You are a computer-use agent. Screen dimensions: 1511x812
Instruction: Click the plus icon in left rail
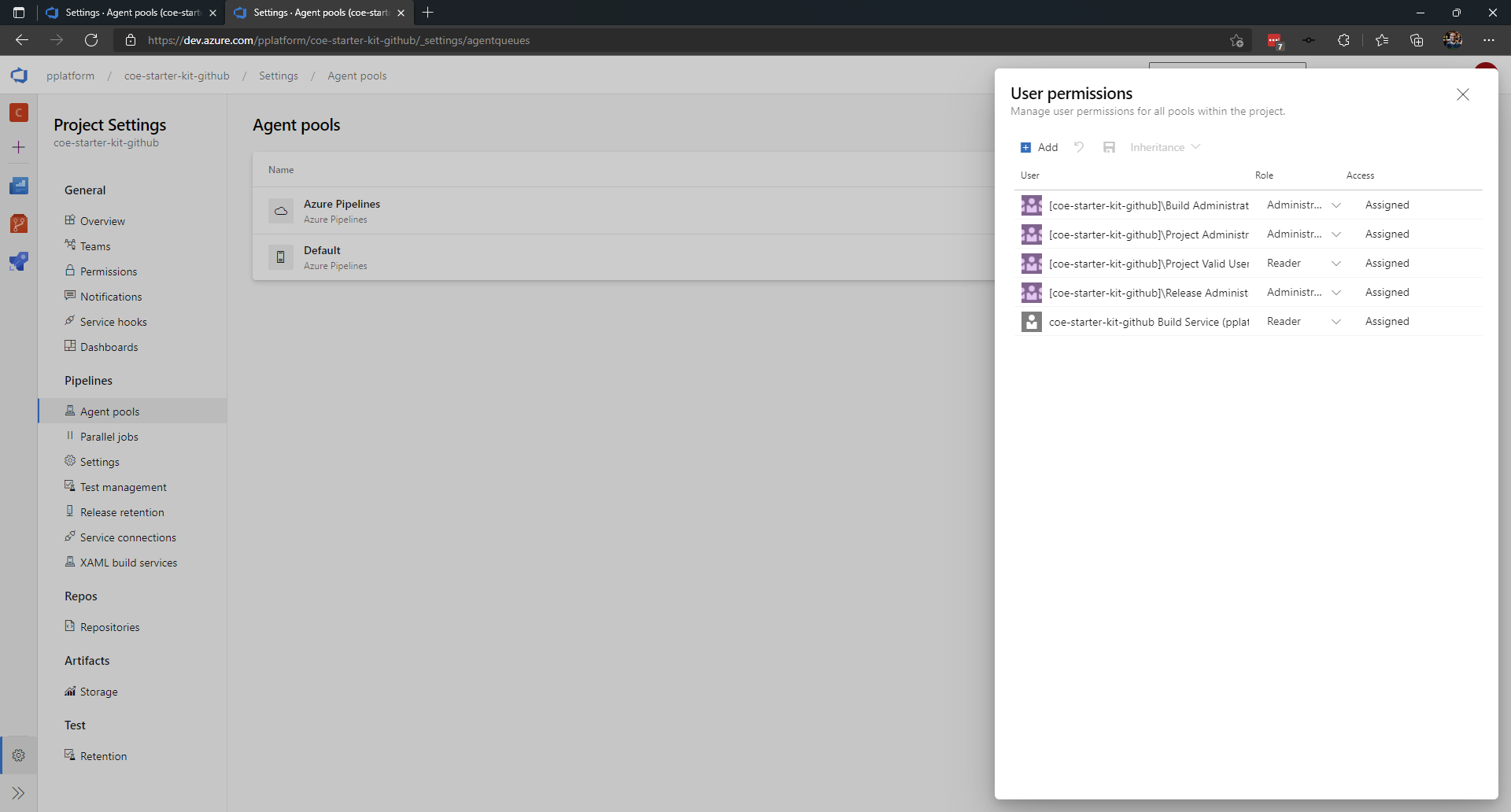(19, 147)
